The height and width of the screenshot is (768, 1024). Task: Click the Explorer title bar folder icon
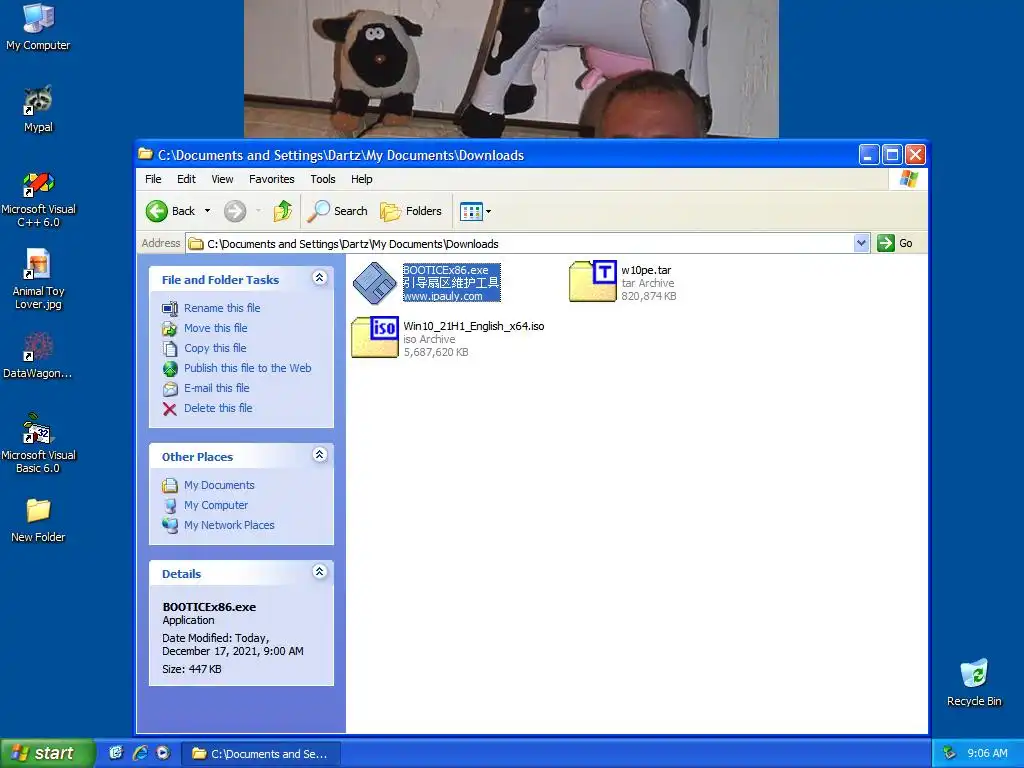(x=146, y=155)
